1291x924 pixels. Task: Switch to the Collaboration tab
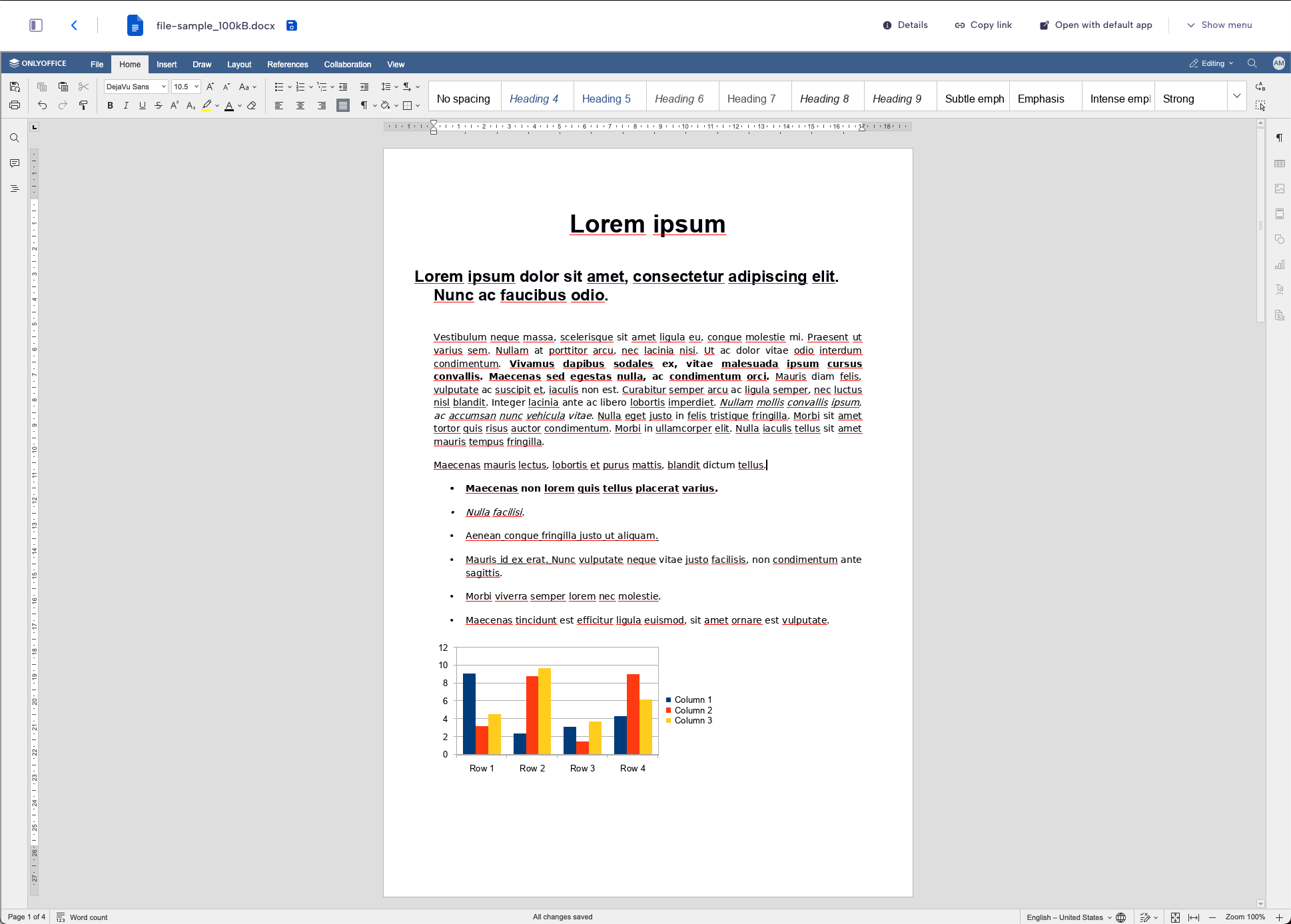348,65
